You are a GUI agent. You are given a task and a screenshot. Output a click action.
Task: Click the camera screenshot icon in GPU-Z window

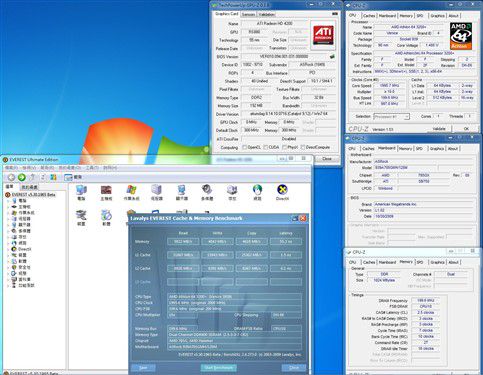tap(335, 14)
